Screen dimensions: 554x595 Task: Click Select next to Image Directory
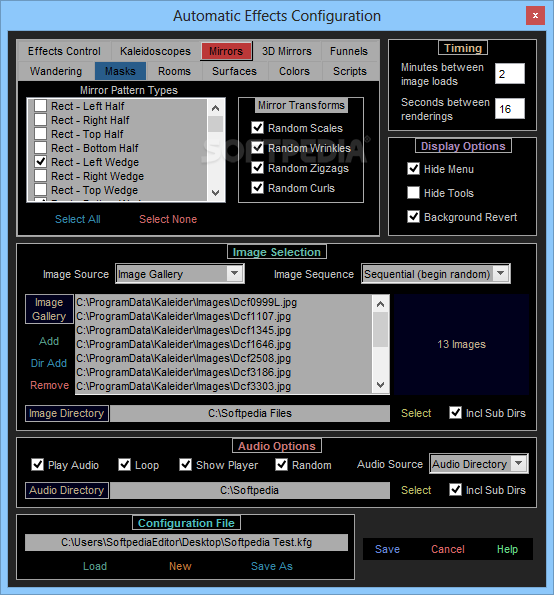[x=416, y=413]
